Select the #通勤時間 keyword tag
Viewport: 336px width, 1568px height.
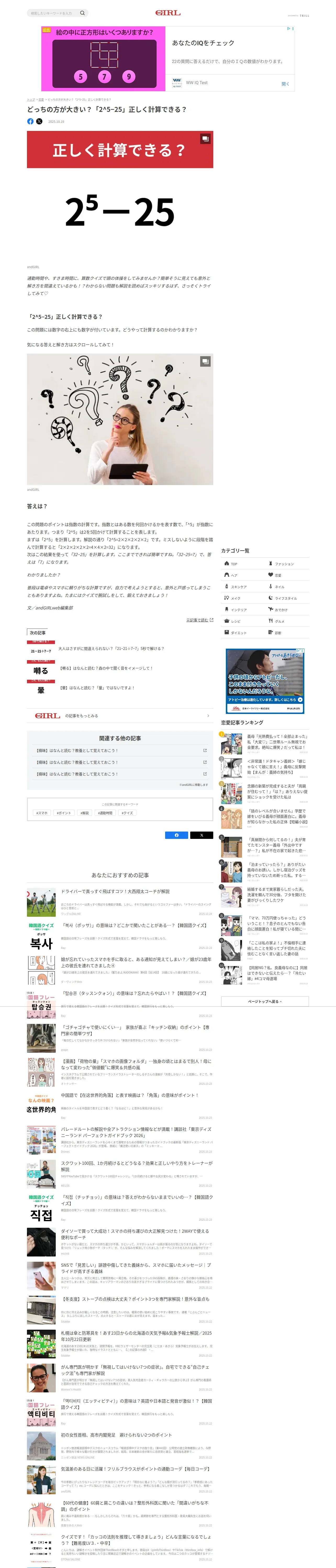tap(105, 812)
